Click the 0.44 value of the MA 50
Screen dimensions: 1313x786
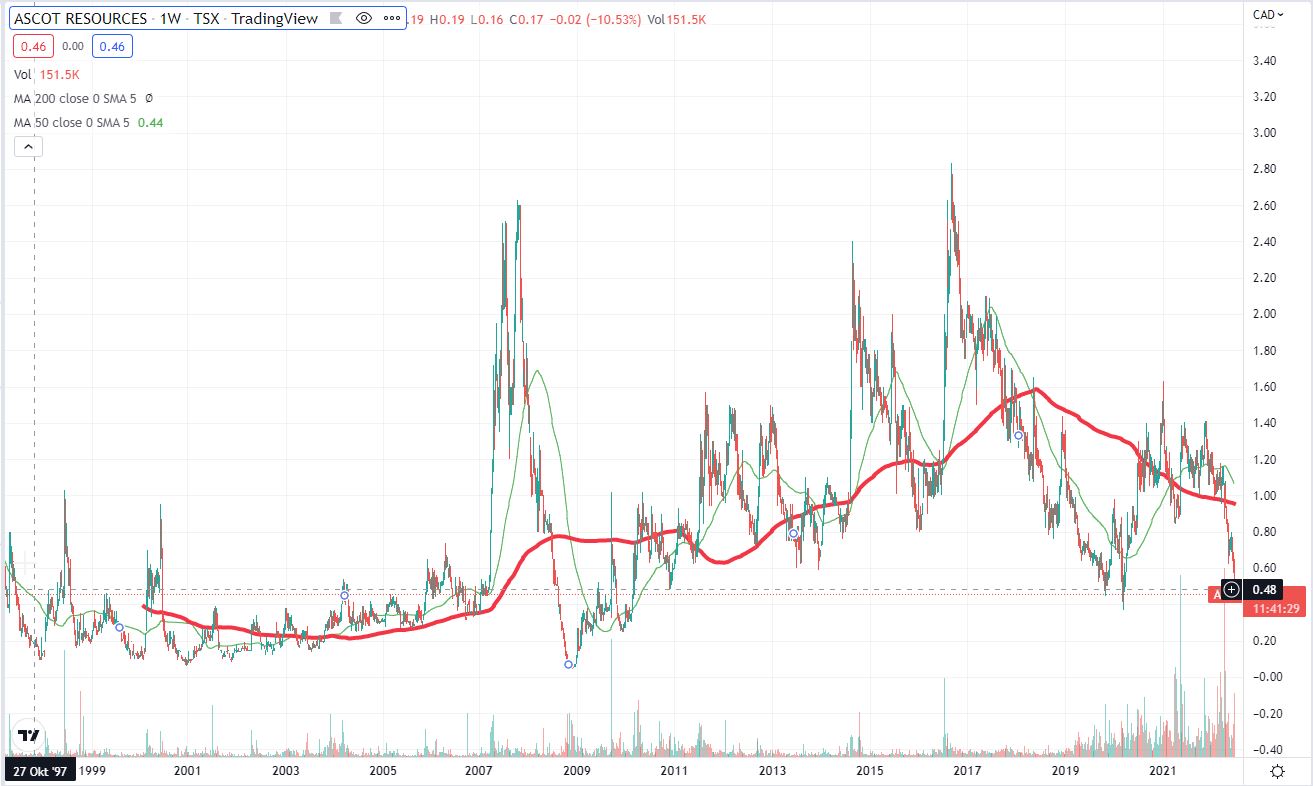[x=150, y=123]
